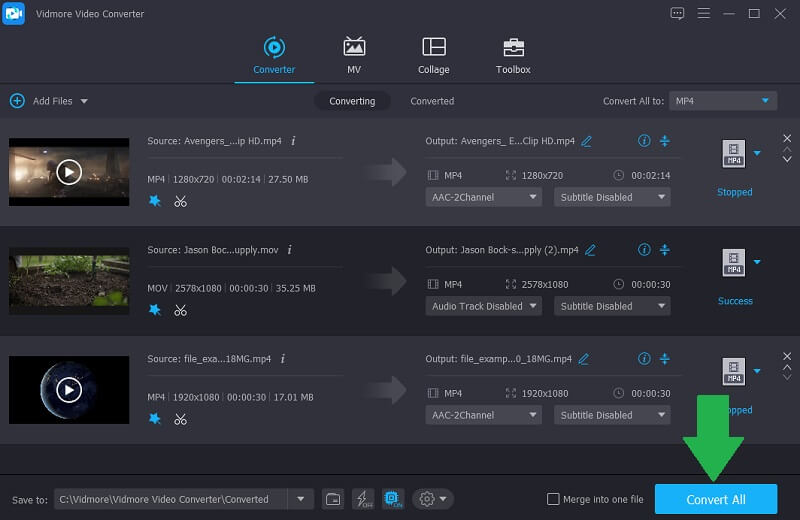Show source info for Avengers file
This screenshot has height=520, width=800.
[x=293, y=141]
